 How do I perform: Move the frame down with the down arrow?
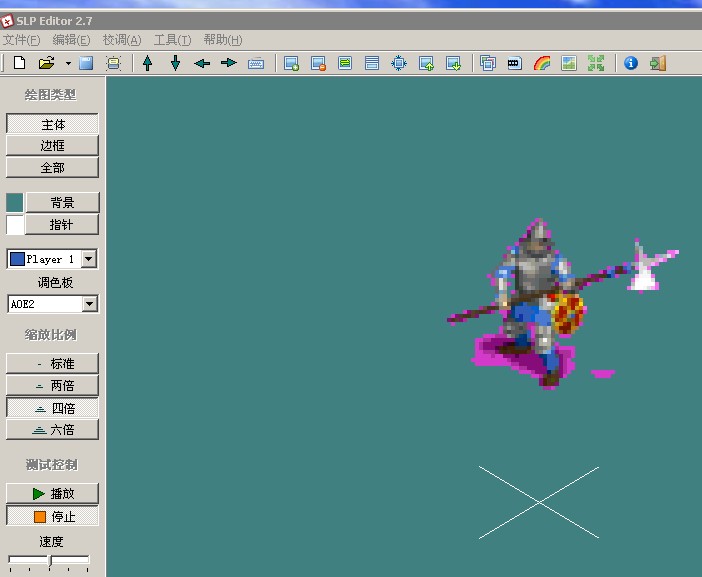tap(175, 63)
